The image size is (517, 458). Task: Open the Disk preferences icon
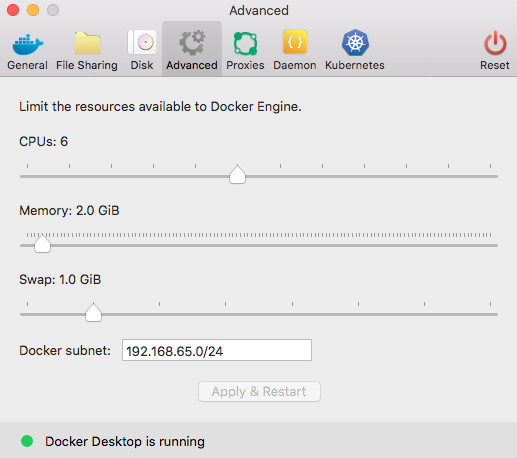142,42
